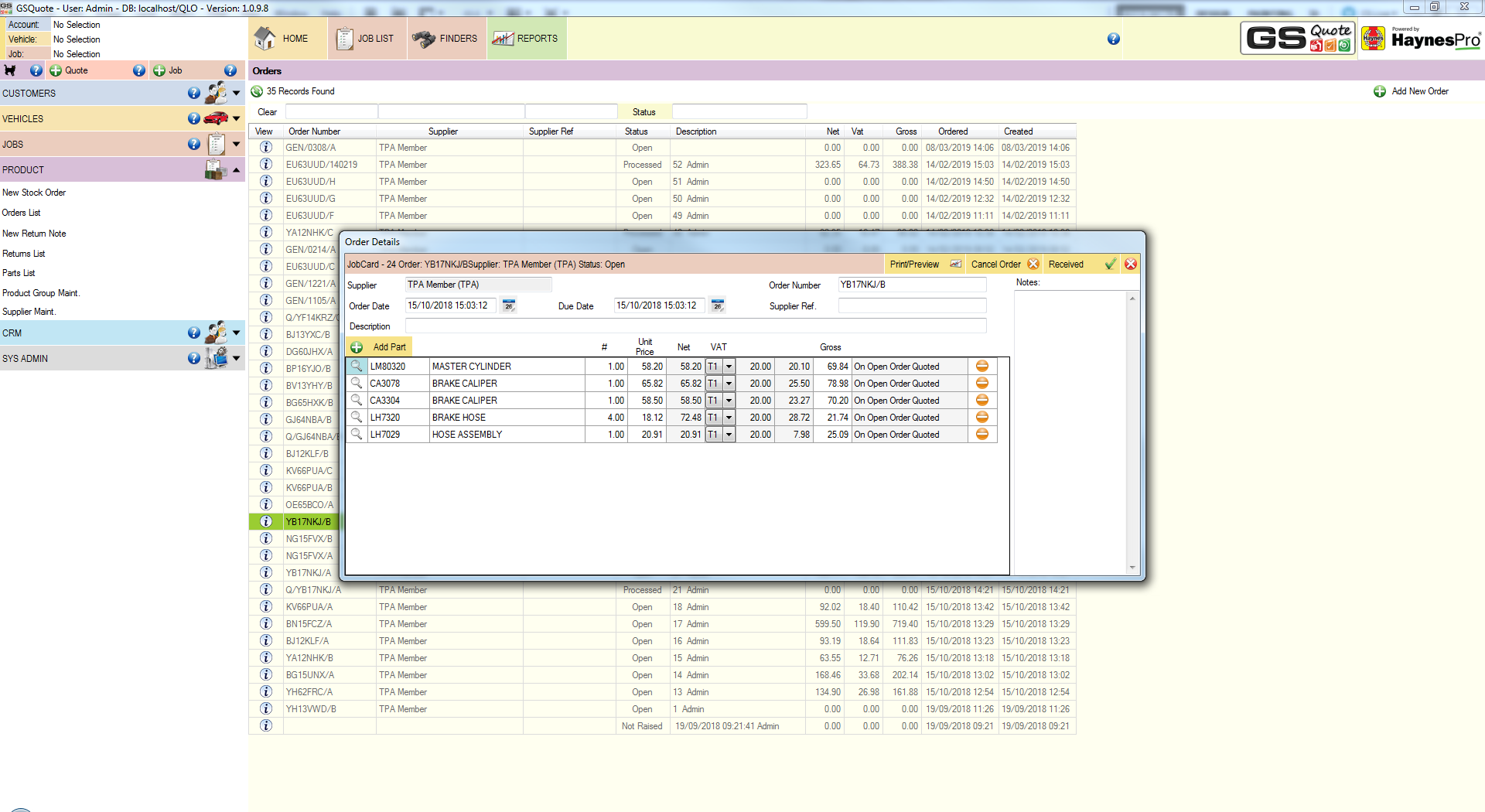Open VAT dropdown for HOSE ASSEMBLY row
1485x812 pixels.
click(729, 435)
